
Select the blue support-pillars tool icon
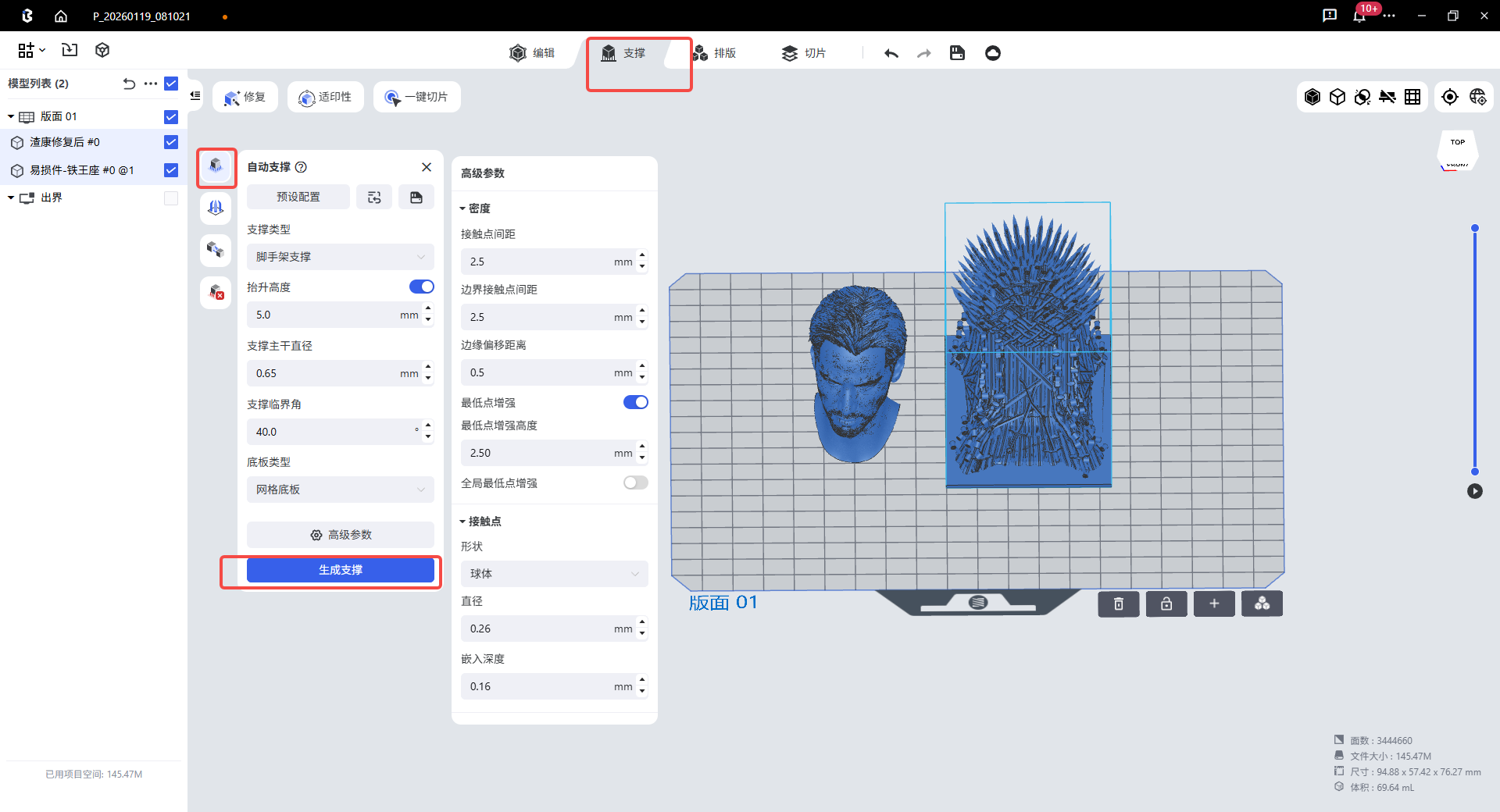click(x=216, y=208)
